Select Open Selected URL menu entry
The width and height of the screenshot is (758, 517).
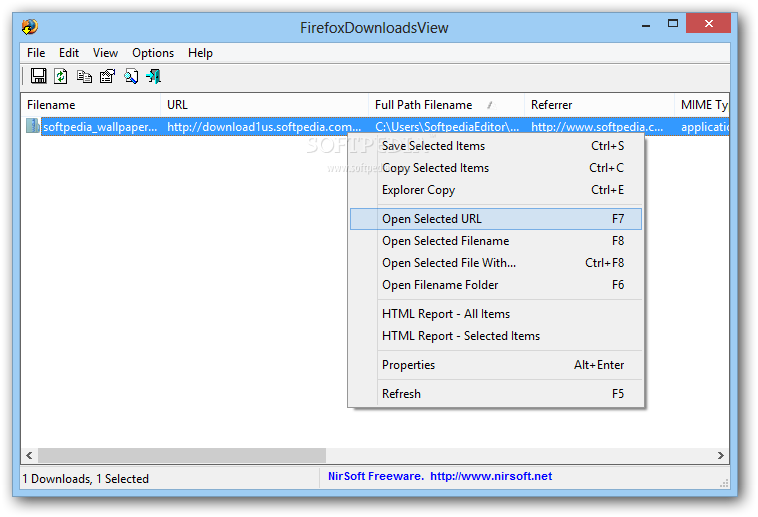[x=496, y=219]
